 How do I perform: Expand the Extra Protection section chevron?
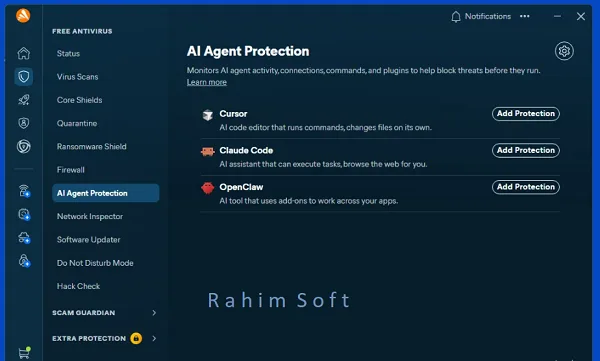pyautogui.click(x=154, y=338)
